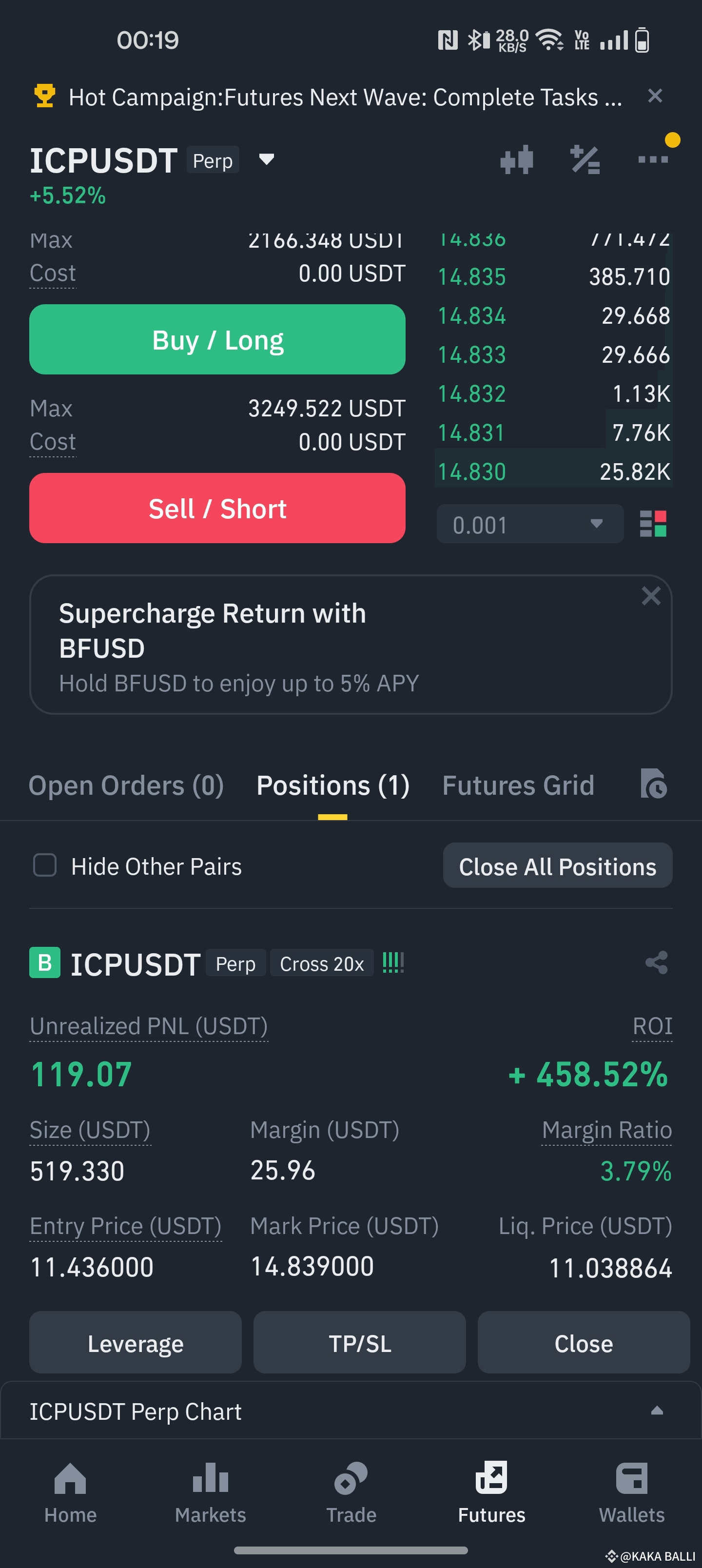Open the ICPUSDT pair selector dropdown
702x1568 pixels.
pos(266,159)
